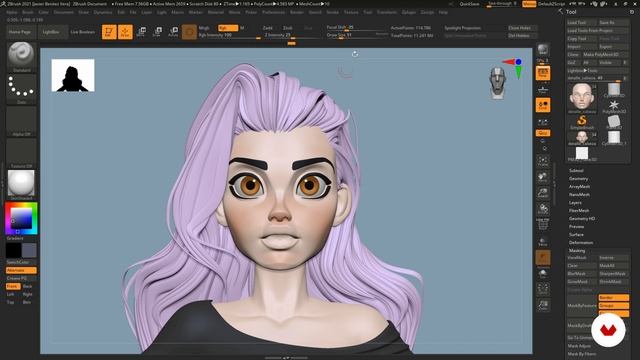Click the QuickSave button
The width and height of the screenshot is (640, 360).
click(x=469, y=4)
